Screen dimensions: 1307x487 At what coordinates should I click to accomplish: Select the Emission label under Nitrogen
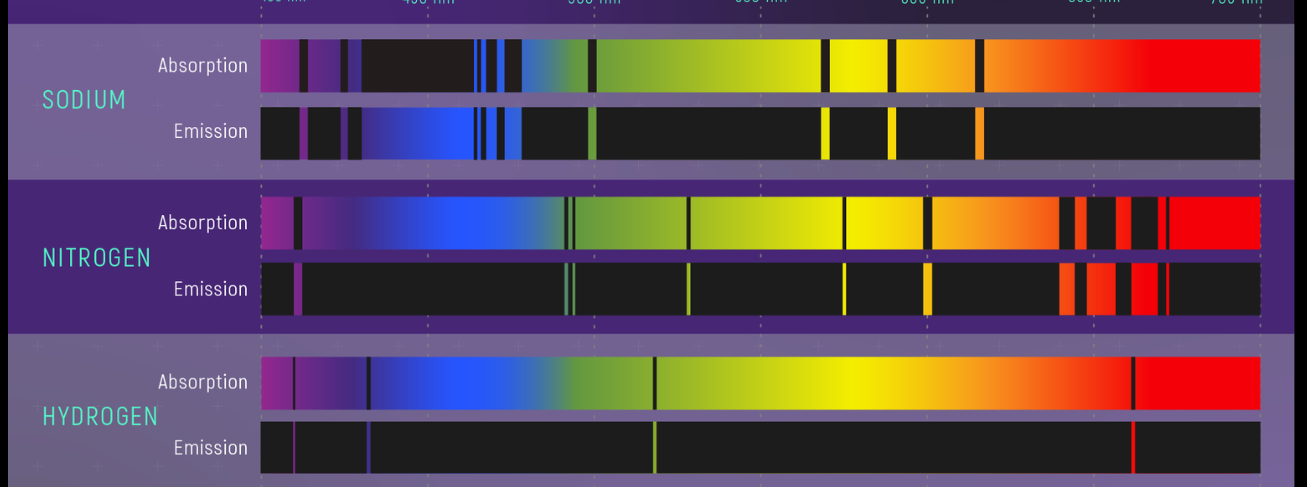(x=210, y=289)
